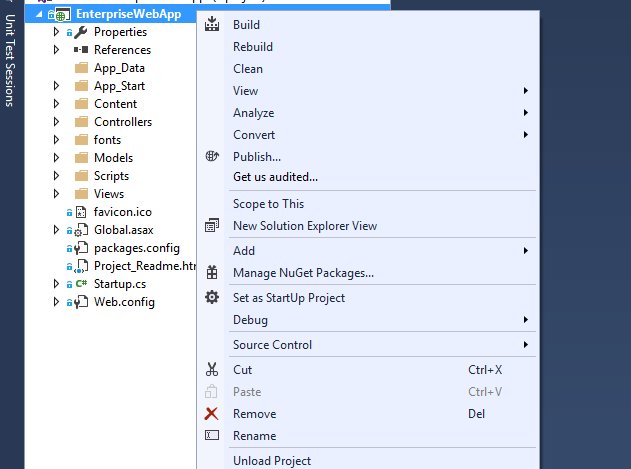Click the Global.asax file icon
The width and height of the screenshot is (631, 469).
(81, 230)
